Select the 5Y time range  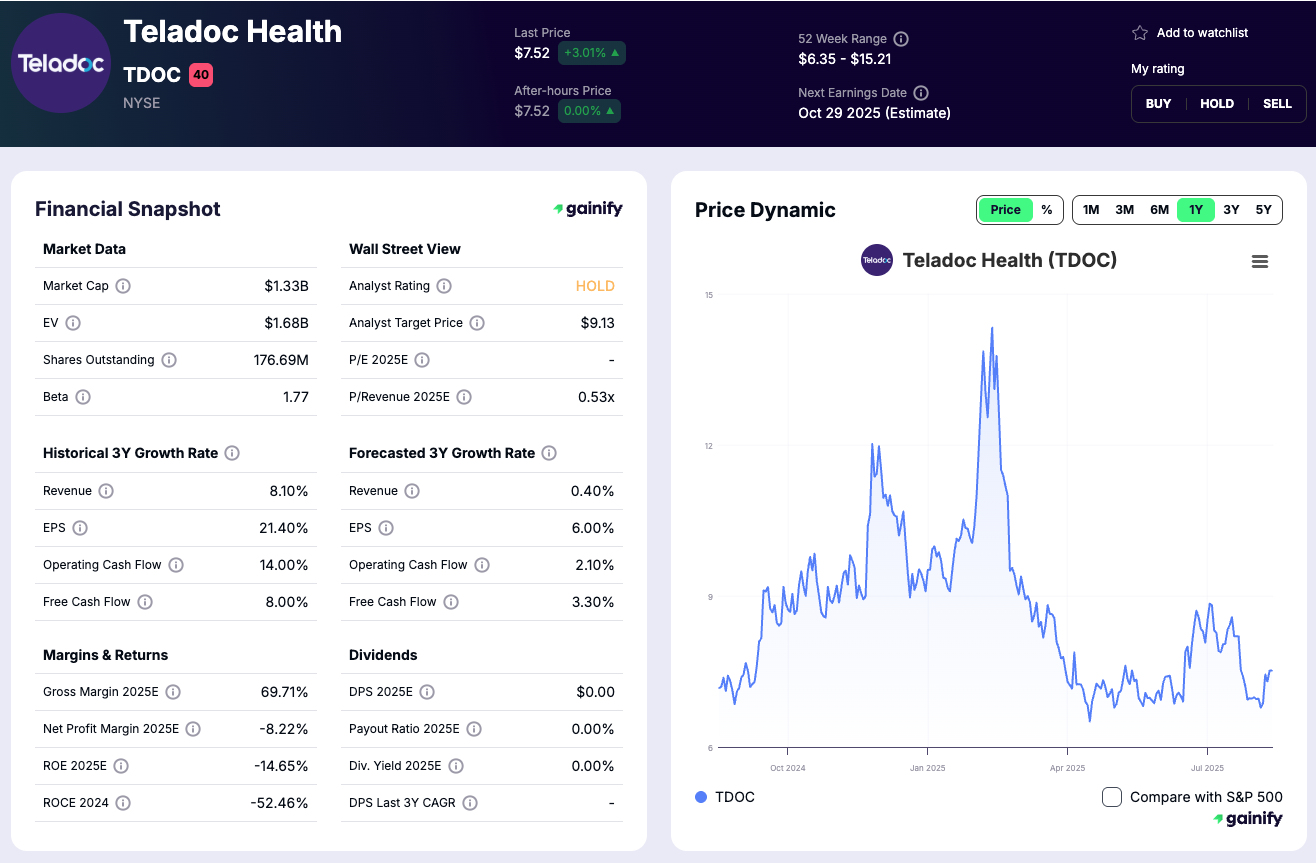(x=1264, y=210)
